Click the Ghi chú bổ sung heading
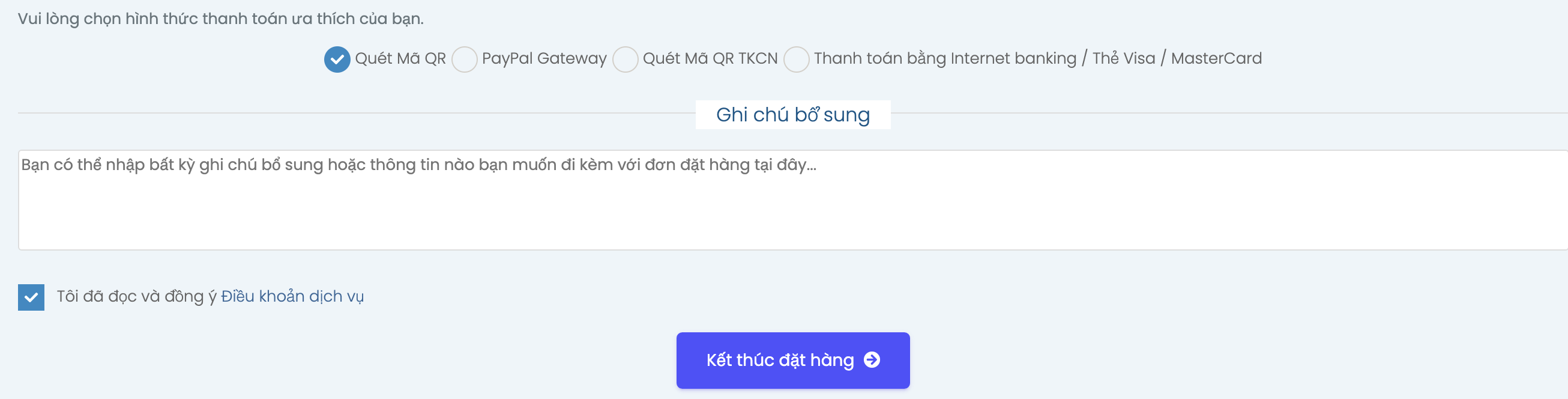Viewport: 1568px width, 399px height. tap(792, 114)
